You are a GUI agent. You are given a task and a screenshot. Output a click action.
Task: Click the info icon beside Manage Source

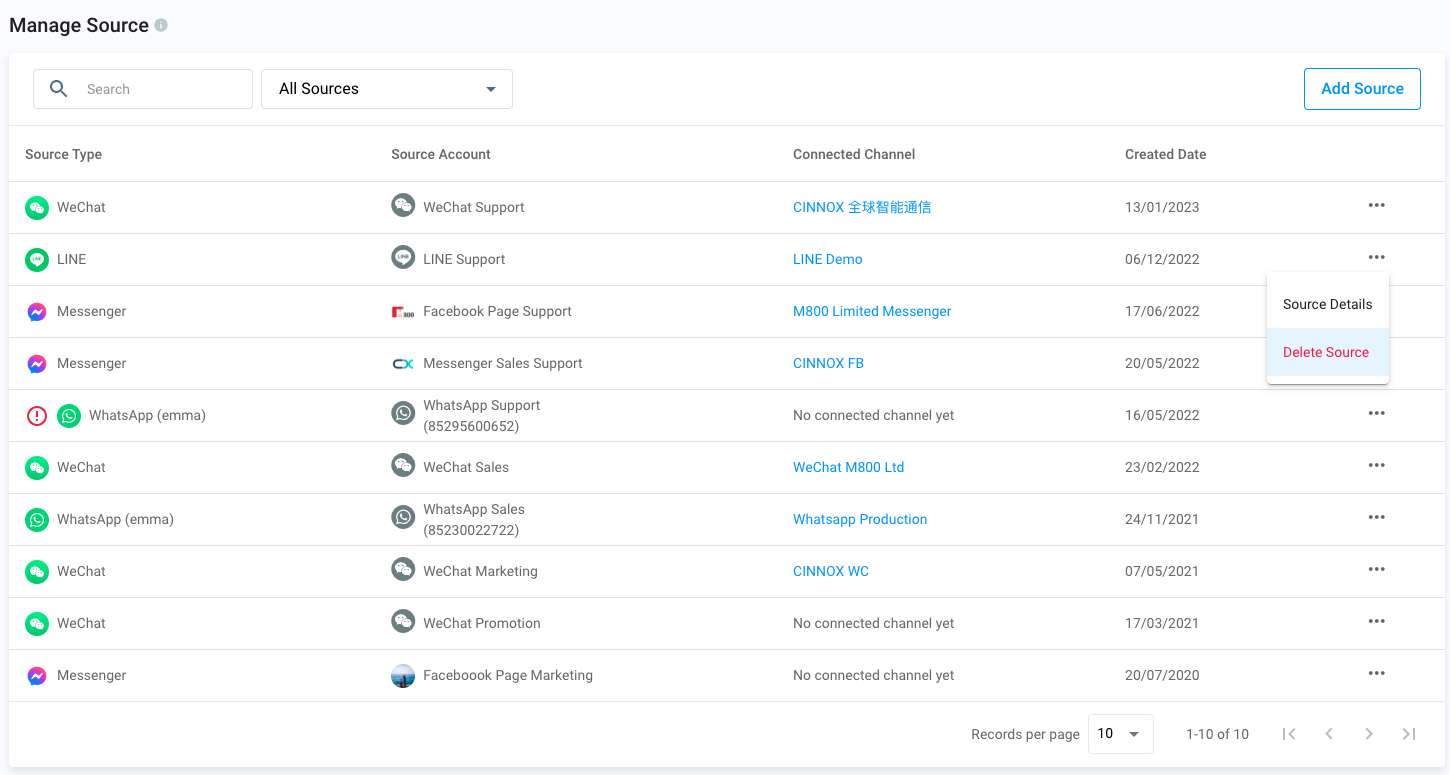(x=161, y=26)
